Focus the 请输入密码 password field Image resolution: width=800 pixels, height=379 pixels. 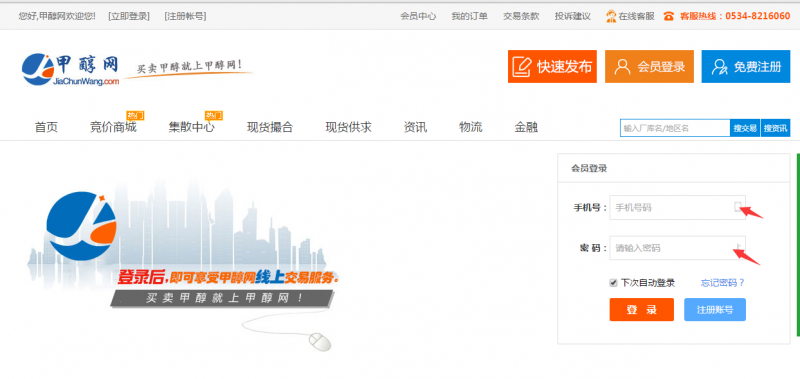[678, 248]
